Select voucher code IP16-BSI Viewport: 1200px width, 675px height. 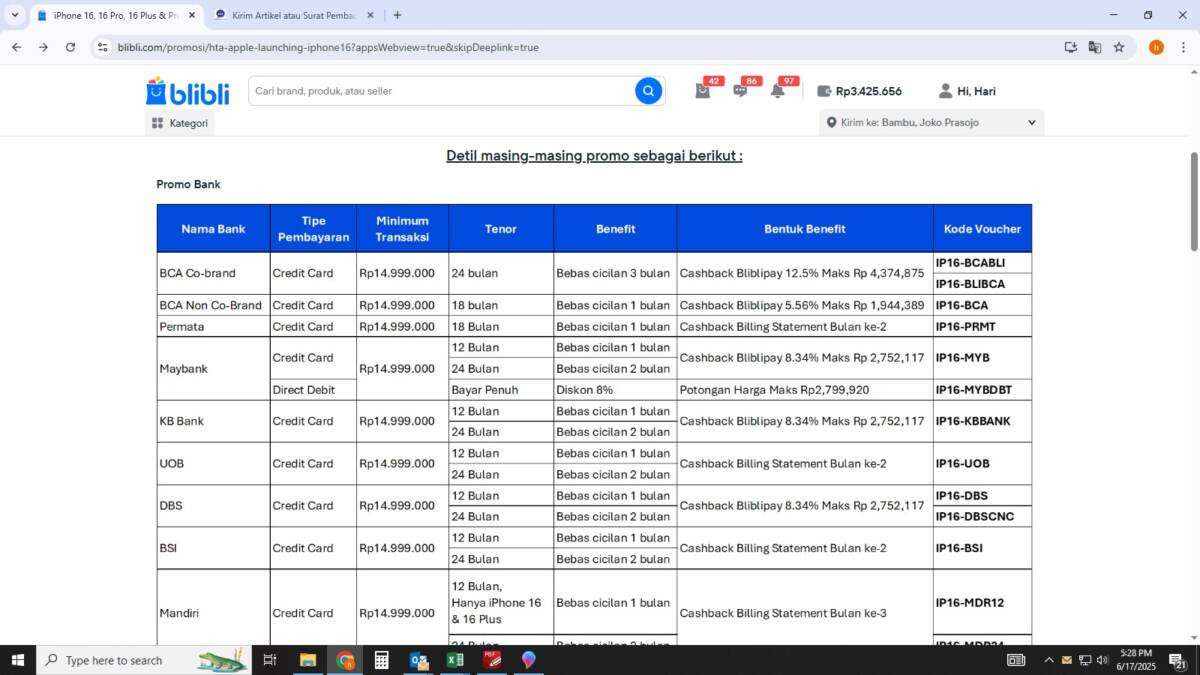[959, 548]
